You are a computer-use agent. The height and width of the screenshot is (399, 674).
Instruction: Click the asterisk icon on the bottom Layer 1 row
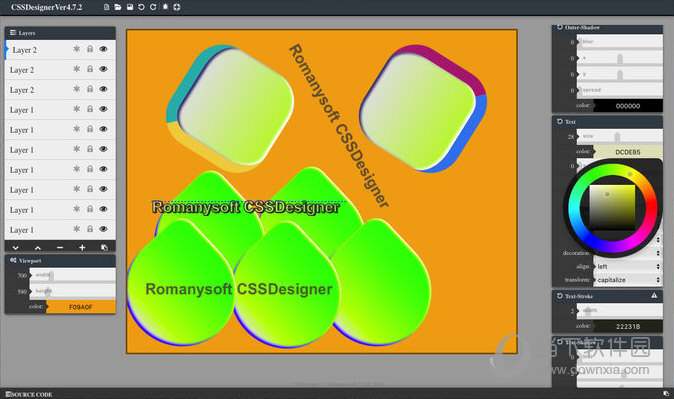click(x=77, y=229)
